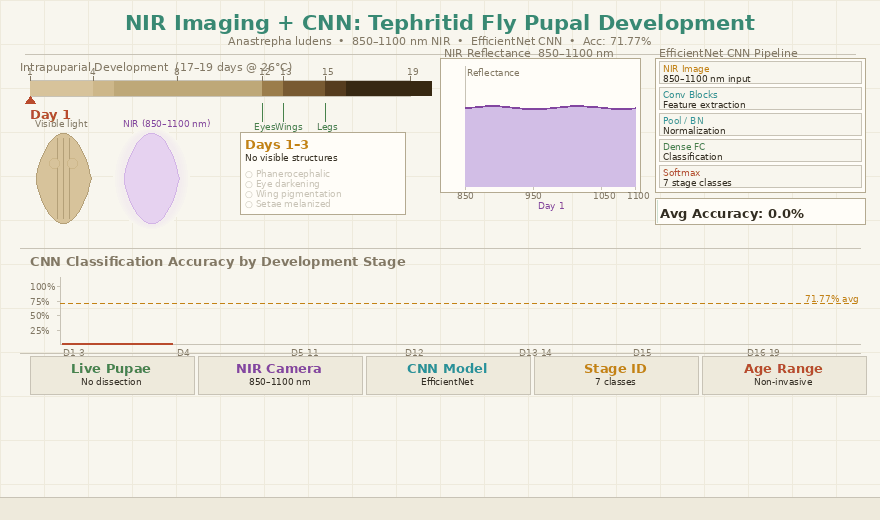
Task: Select the Stage ID card
Action: (616, 375)
